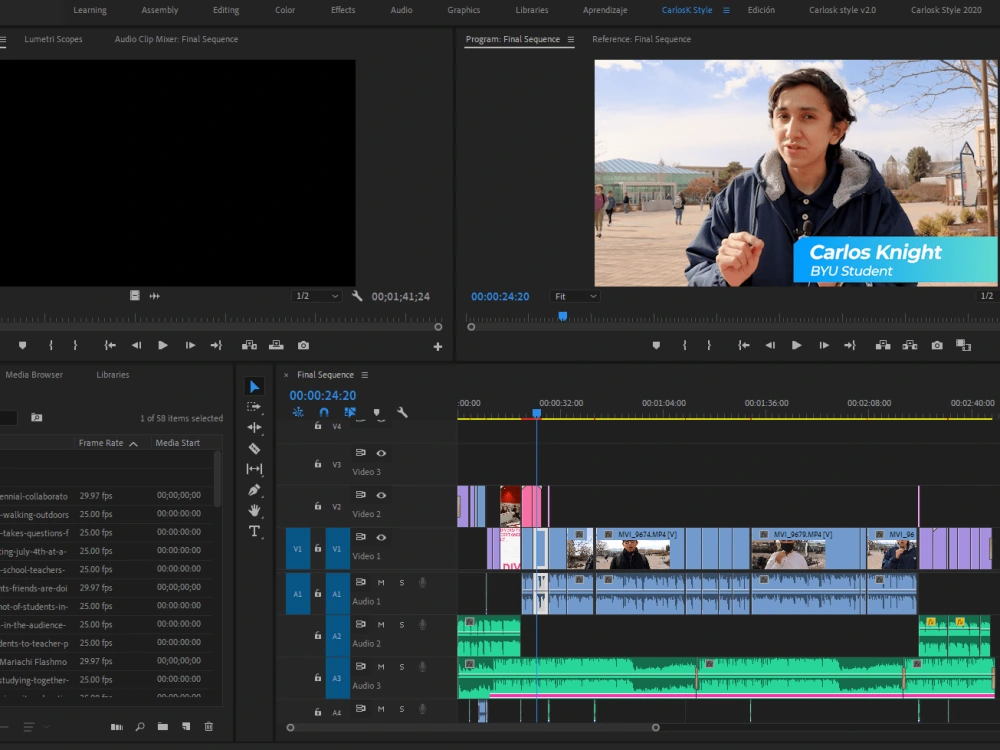1000x750 pixels.
Task: Toggle lock on V2 track
Action: (318, 506)
